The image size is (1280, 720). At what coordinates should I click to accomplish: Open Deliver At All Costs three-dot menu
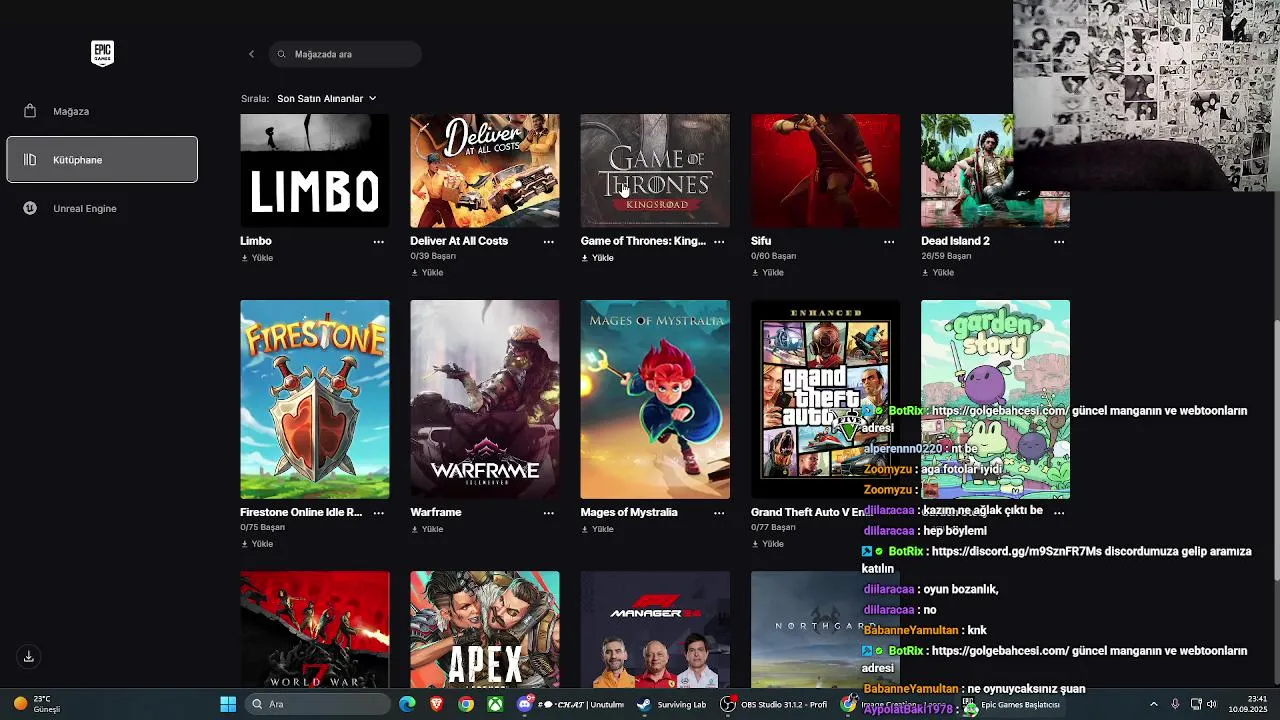pos(548,242)
